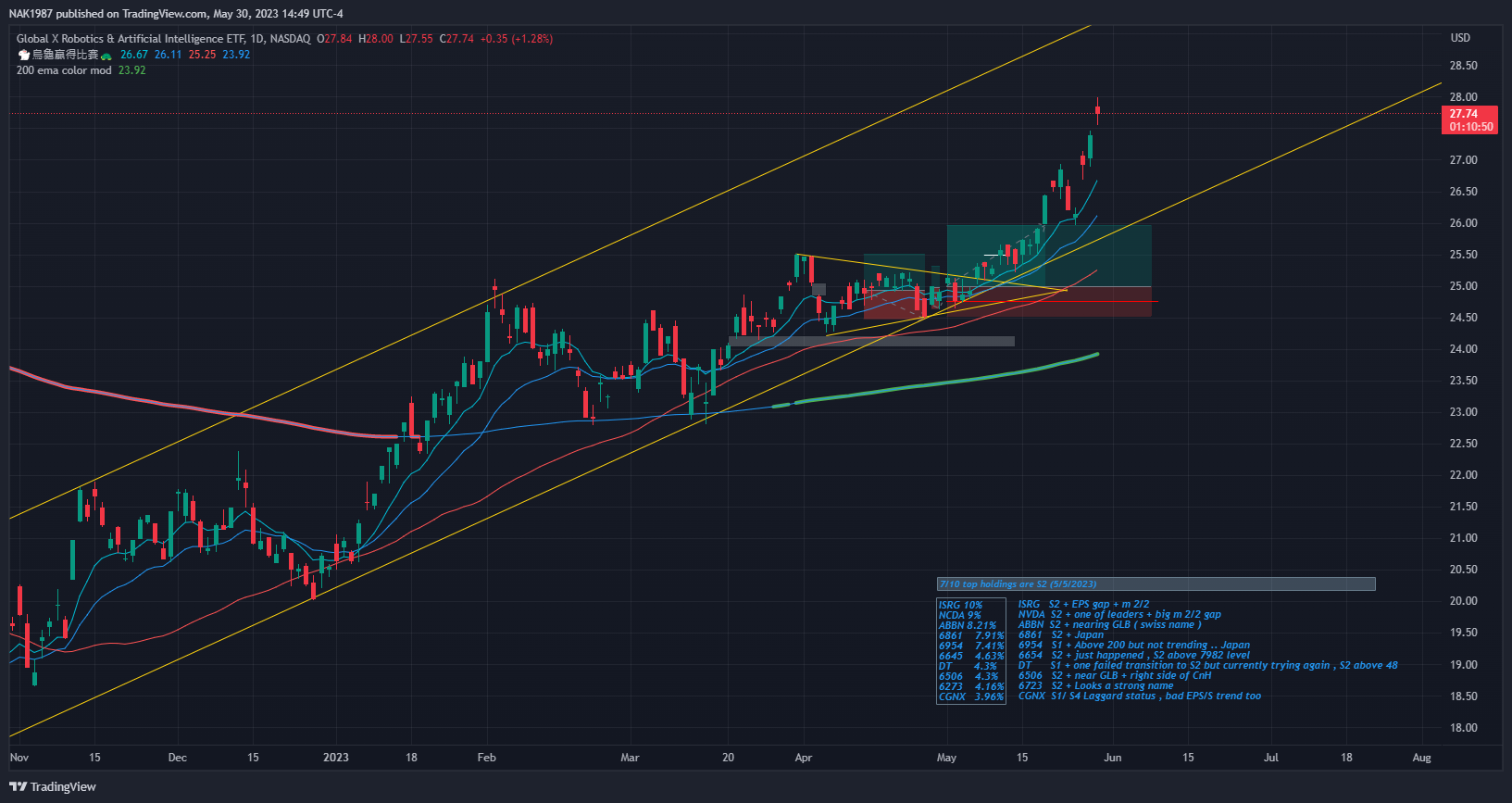The width and height of the screenshot is (1512, 803).
Task: Click the 23.00 price axis label
Action: pyautogui.click(x=1463, y=412)
